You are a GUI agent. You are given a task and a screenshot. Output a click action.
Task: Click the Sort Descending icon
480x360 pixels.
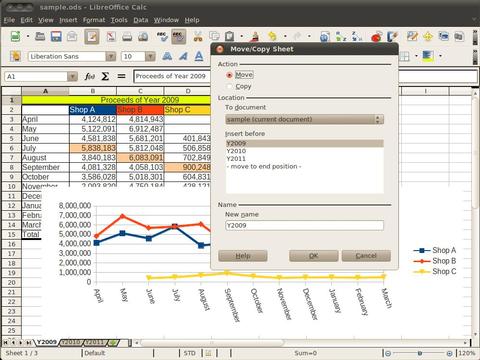point(356,36)
